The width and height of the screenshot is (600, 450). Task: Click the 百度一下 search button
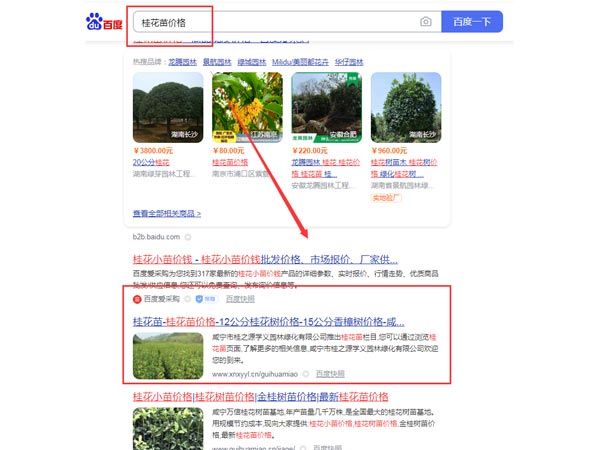[471, 21]
